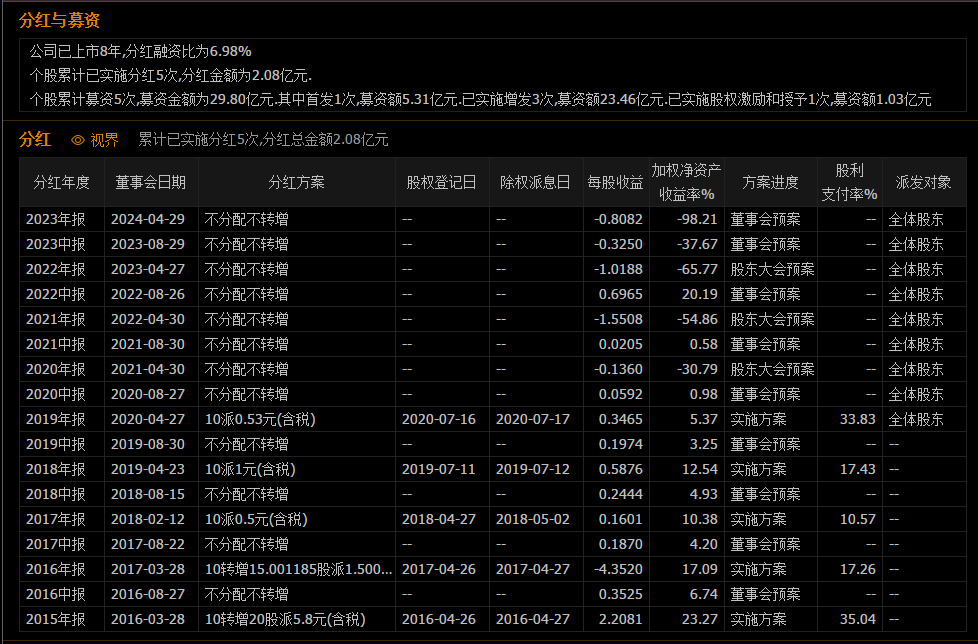Click the record date 2020-07-16
The width and height of the screenshot is (978, 644).
coord(438,419)
